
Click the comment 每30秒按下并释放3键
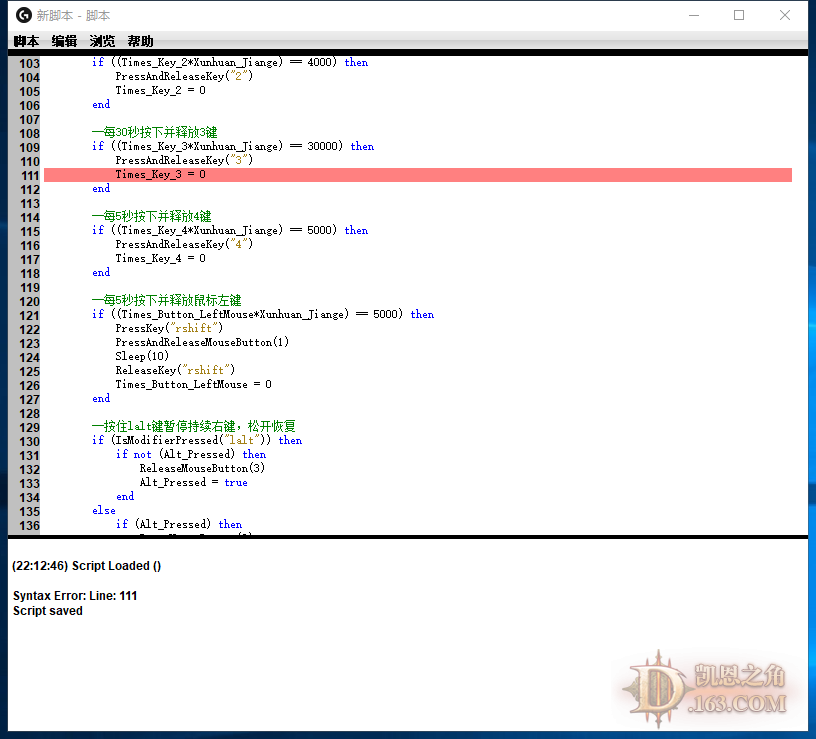[x=155, y=132]
